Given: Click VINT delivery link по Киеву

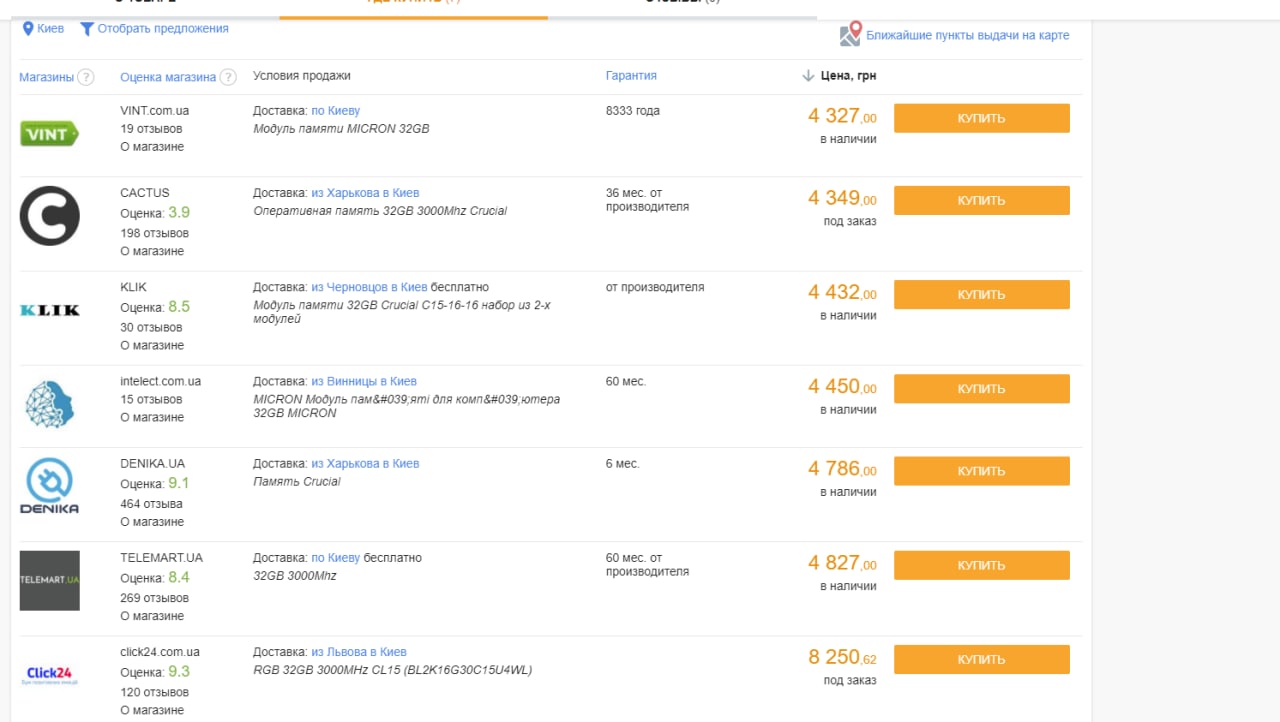Looking at the screenshot, I should [335, 111].
